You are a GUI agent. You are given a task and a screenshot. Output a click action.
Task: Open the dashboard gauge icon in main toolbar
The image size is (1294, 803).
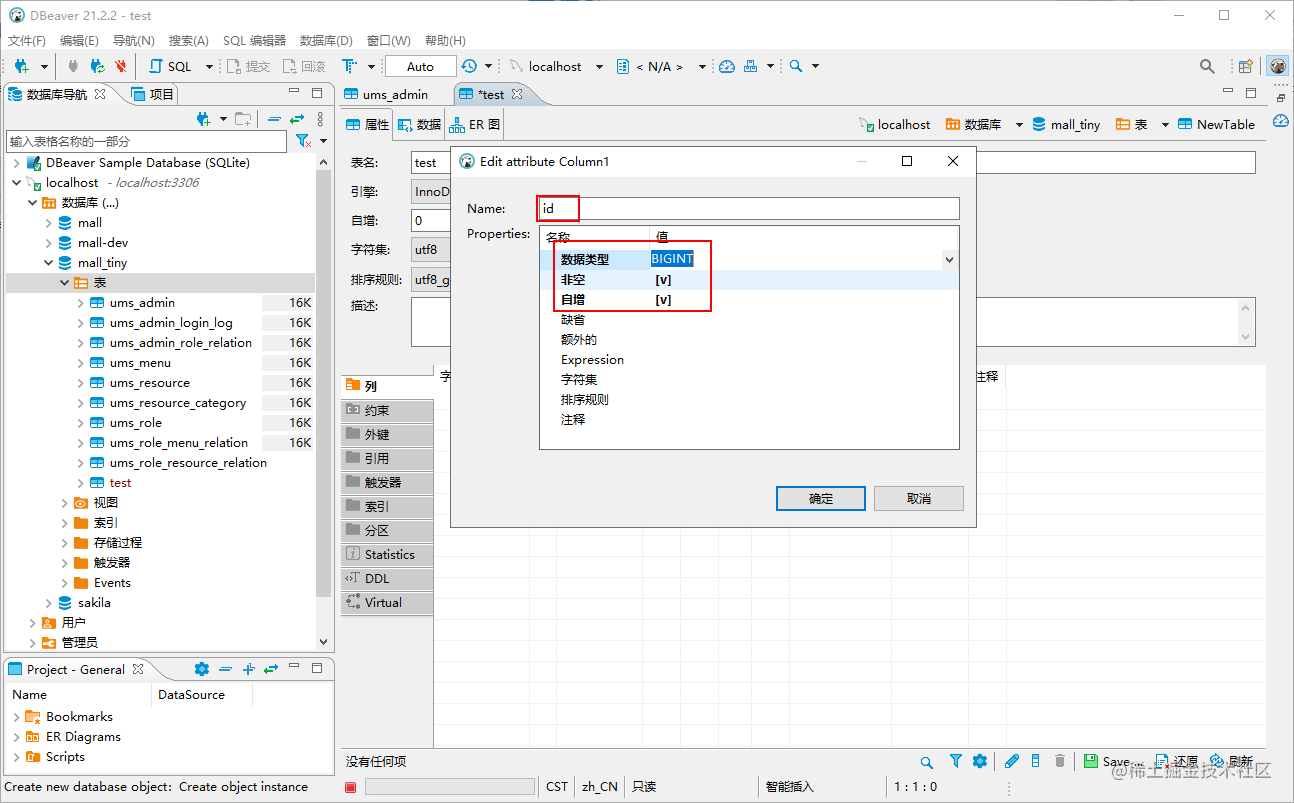(x=727, y=66)
